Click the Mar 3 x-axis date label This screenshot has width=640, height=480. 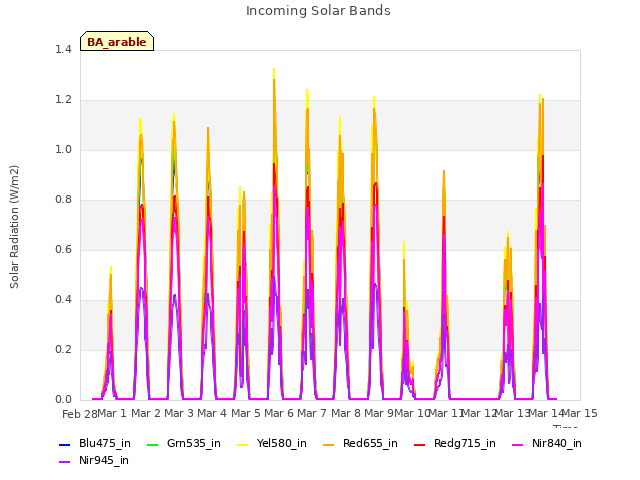coord(179,414)
